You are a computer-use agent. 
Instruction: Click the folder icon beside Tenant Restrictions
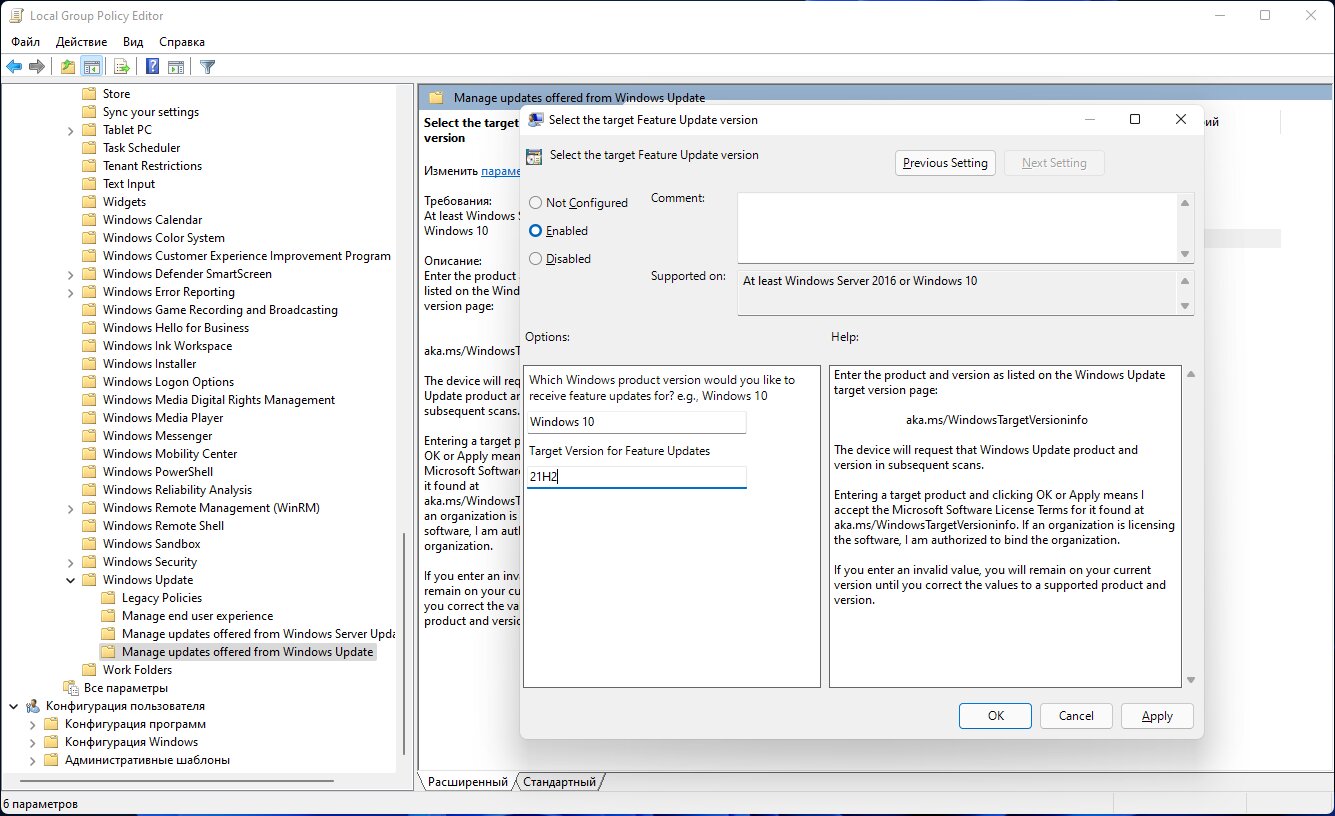pyautogui.click(x=89, y=166)
